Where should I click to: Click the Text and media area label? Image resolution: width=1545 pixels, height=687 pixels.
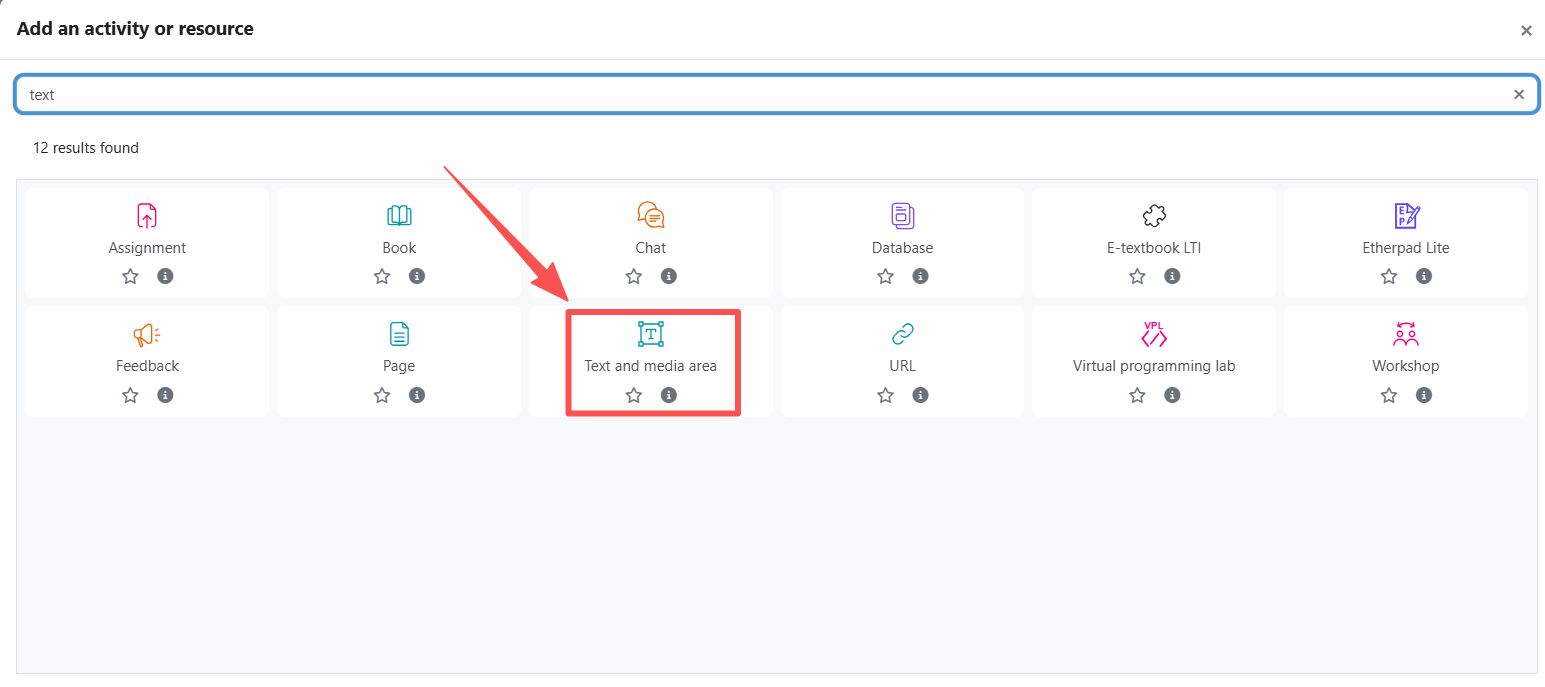pyautogui.click(x=650, y=366)
